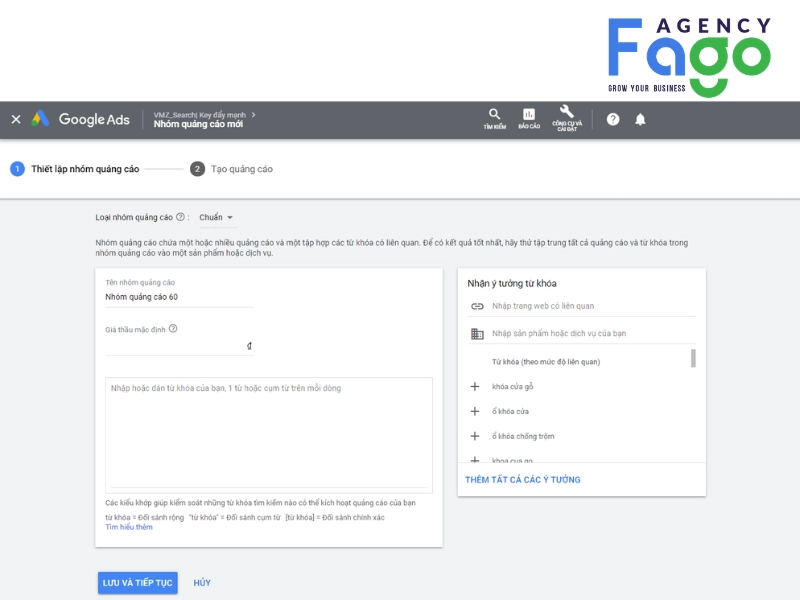Click help icon next to Loại nhóm quảng cáo
Screen dimensions: 800x600
coord(180,217)
